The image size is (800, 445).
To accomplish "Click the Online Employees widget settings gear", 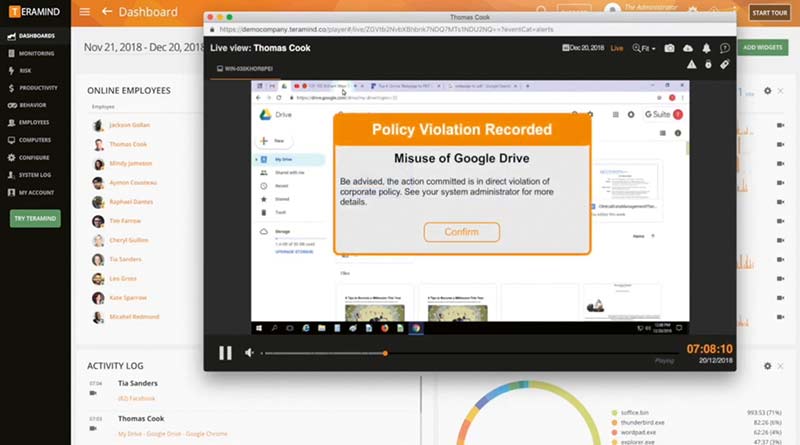I will (767, 91).
